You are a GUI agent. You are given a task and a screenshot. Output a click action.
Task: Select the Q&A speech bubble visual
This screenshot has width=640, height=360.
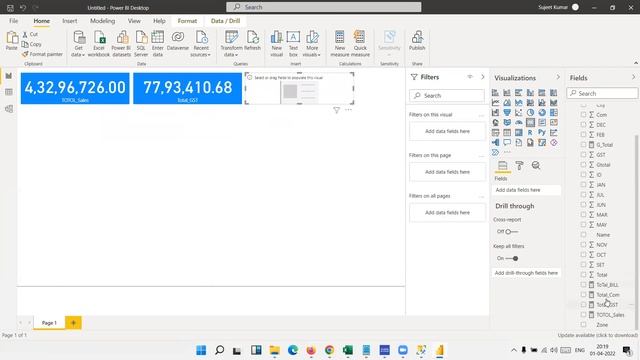tap(507, 142)
